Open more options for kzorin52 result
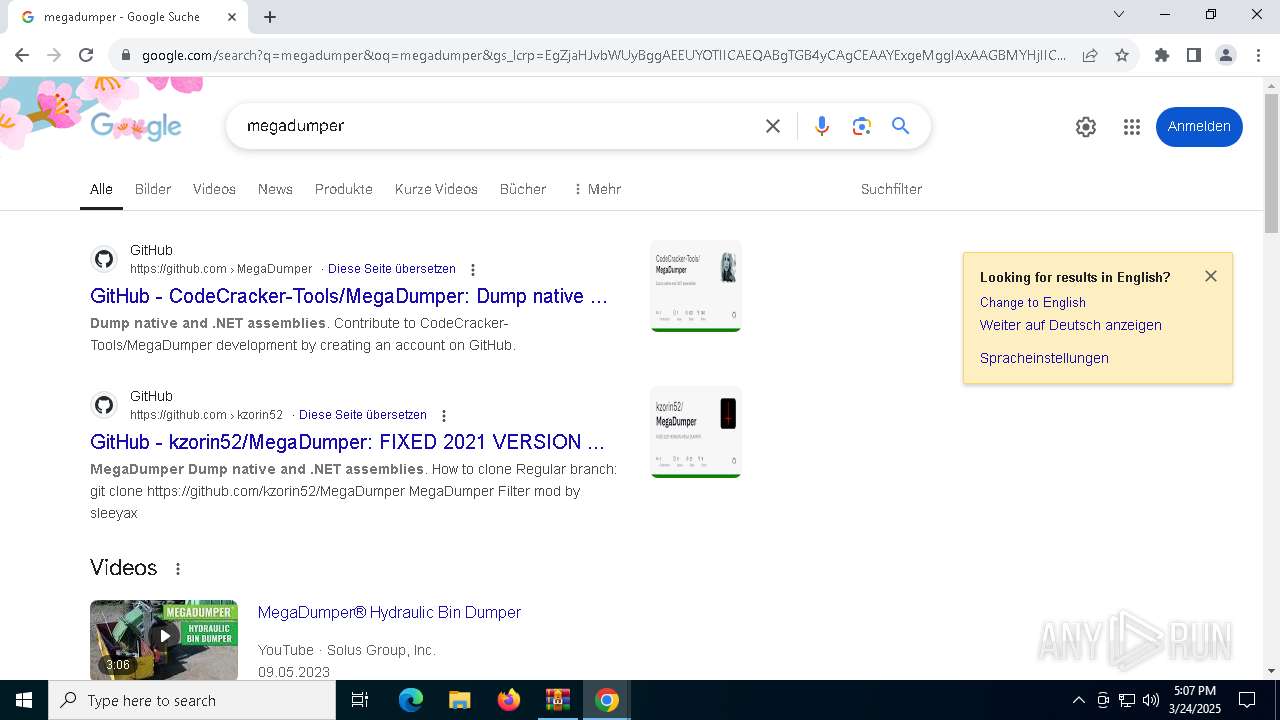Screen dimensions: 1280x720 click(x=444, y=416)
